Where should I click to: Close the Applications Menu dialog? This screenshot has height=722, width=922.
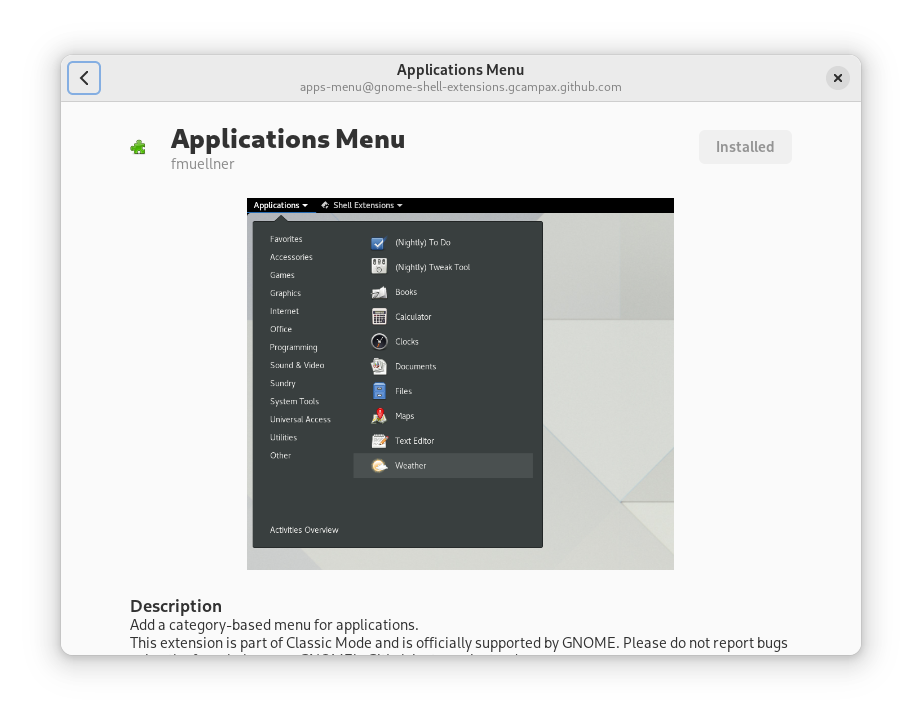[x=838, y=78]
